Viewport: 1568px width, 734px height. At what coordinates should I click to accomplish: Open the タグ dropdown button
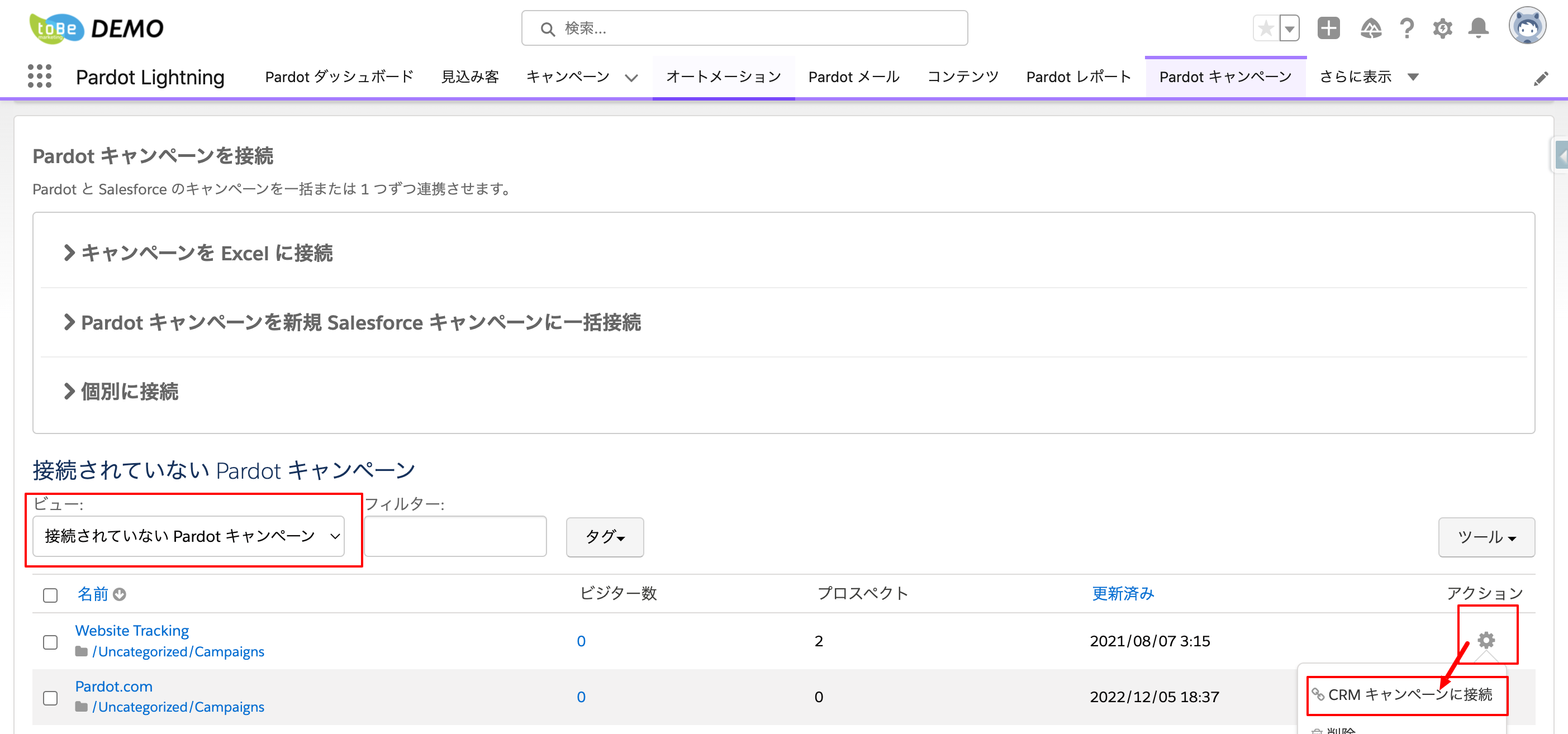(x=605, y=537)
